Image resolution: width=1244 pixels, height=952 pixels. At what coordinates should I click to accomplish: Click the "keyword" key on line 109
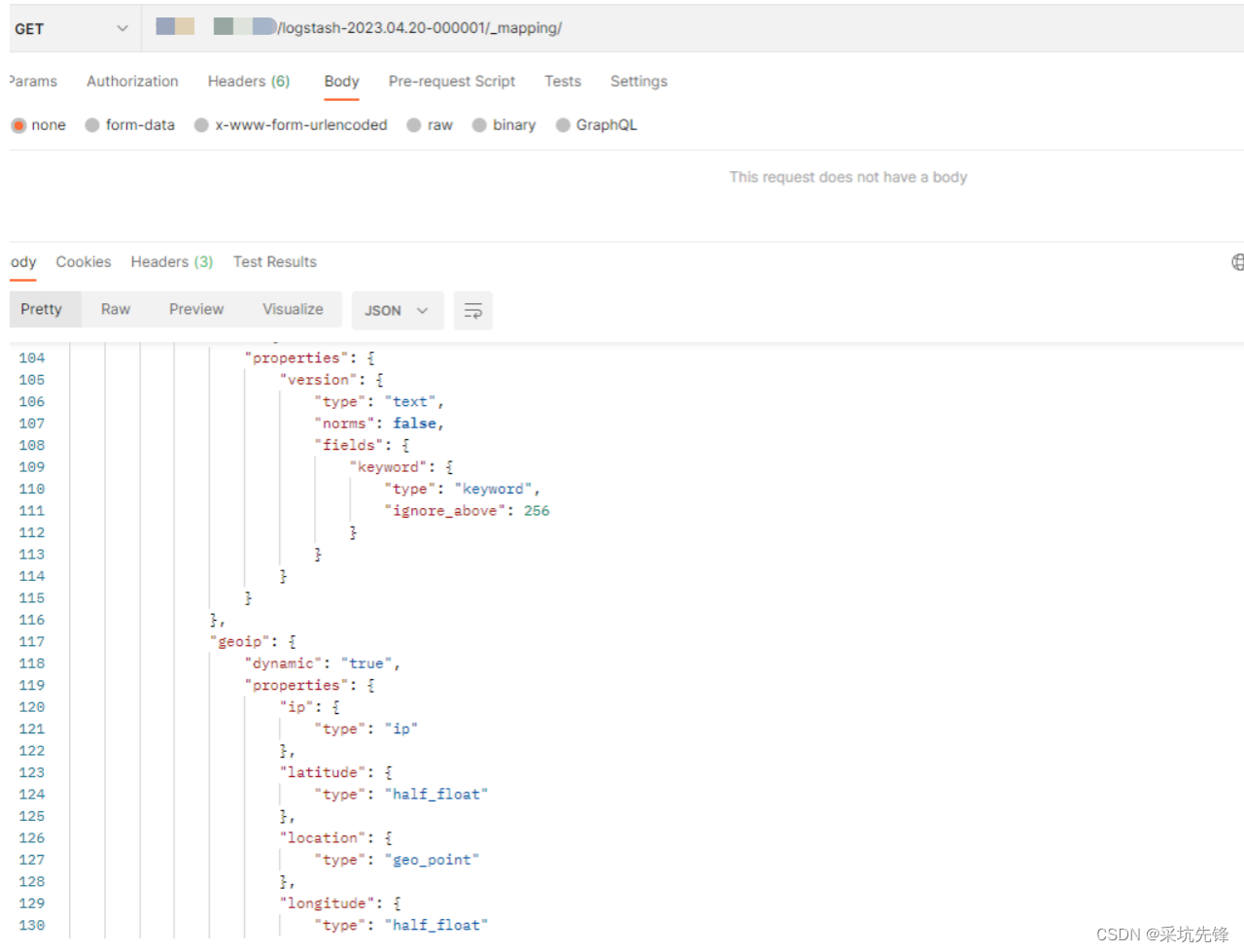tap(389, 467)
